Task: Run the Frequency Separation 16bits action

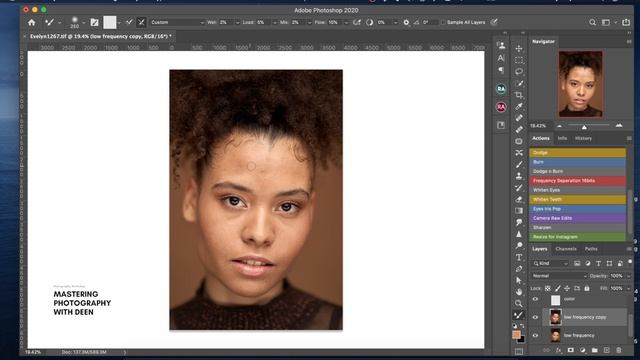Action: coord(577,180)
